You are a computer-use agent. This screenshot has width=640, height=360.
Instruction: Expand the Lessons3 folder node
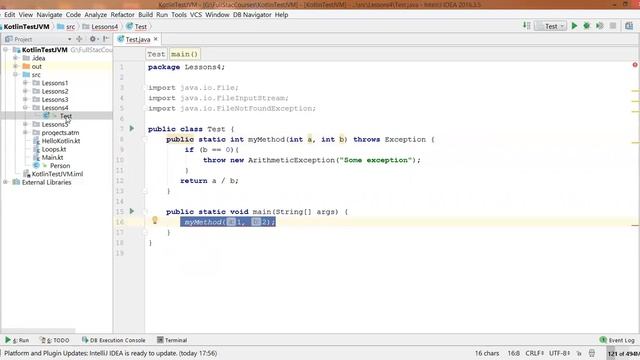25,99
